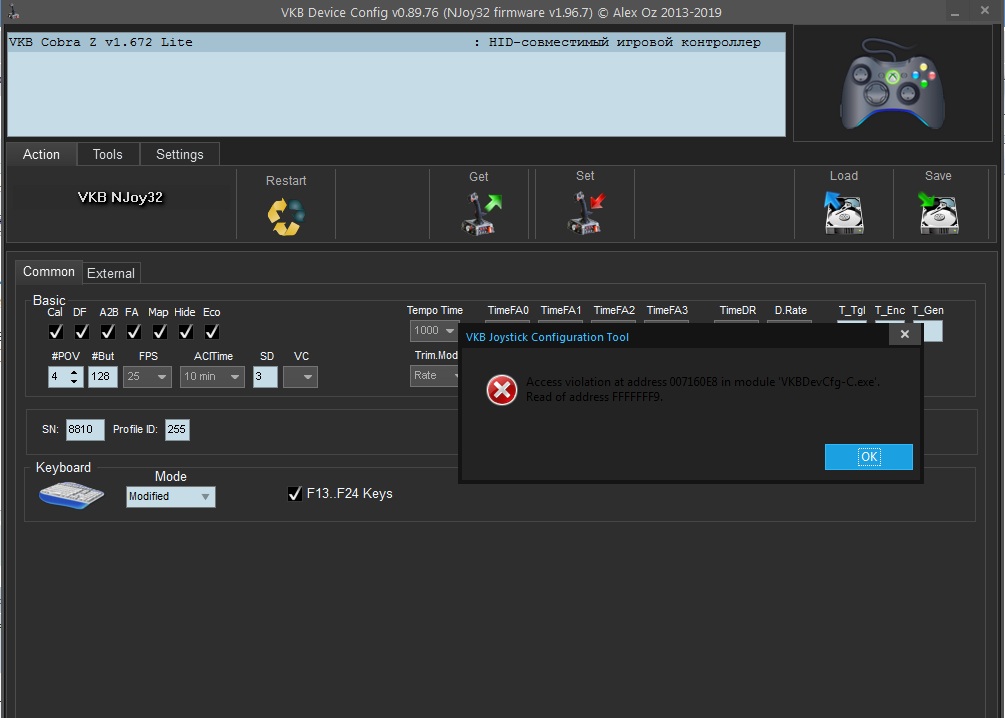Open the VC dropdown
The height and width of the screenshot is (718, 1005).
pos(300,377)
